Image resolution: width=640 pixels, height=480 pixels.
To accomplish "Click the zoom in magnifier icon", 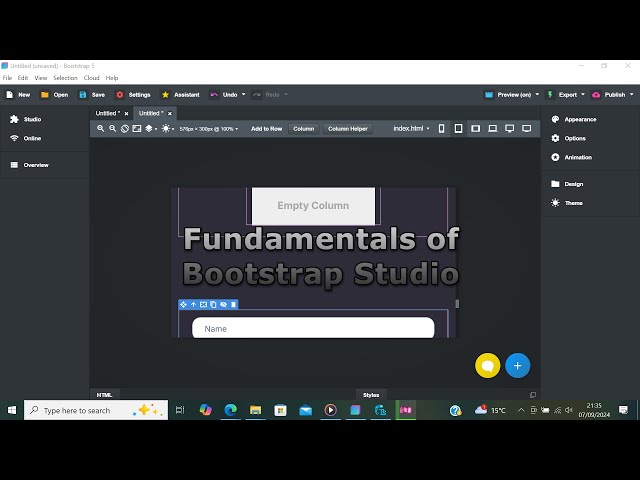I will pyautogui.click(x=100, y=129).
